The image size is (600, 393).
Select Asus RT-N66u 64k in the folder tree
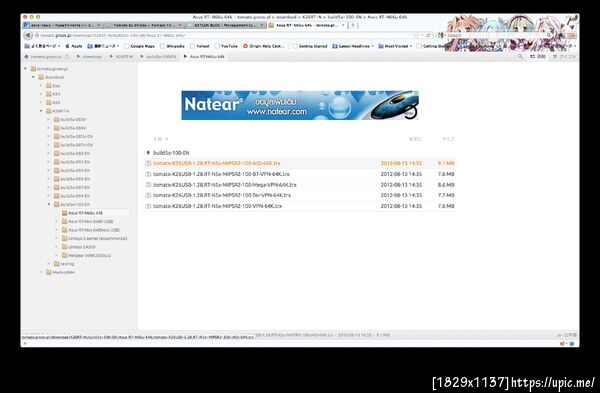(x=85, y=213)
